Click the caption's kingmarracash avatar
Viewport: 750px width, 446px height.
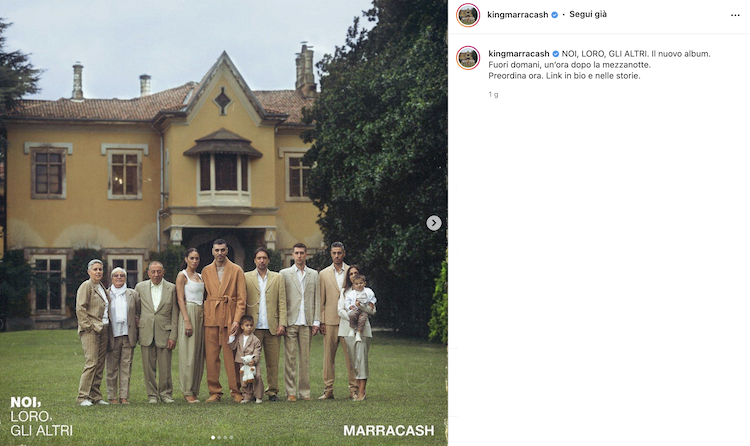tap(468, 58)
